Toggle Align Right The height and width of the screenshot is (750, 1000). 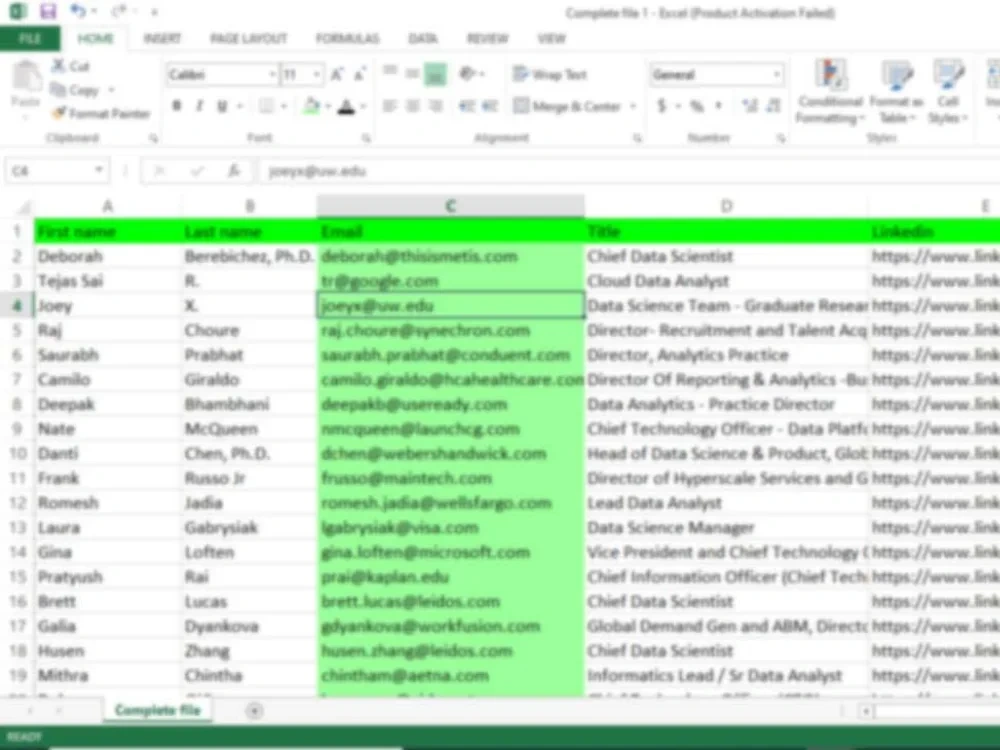point(436,106)
